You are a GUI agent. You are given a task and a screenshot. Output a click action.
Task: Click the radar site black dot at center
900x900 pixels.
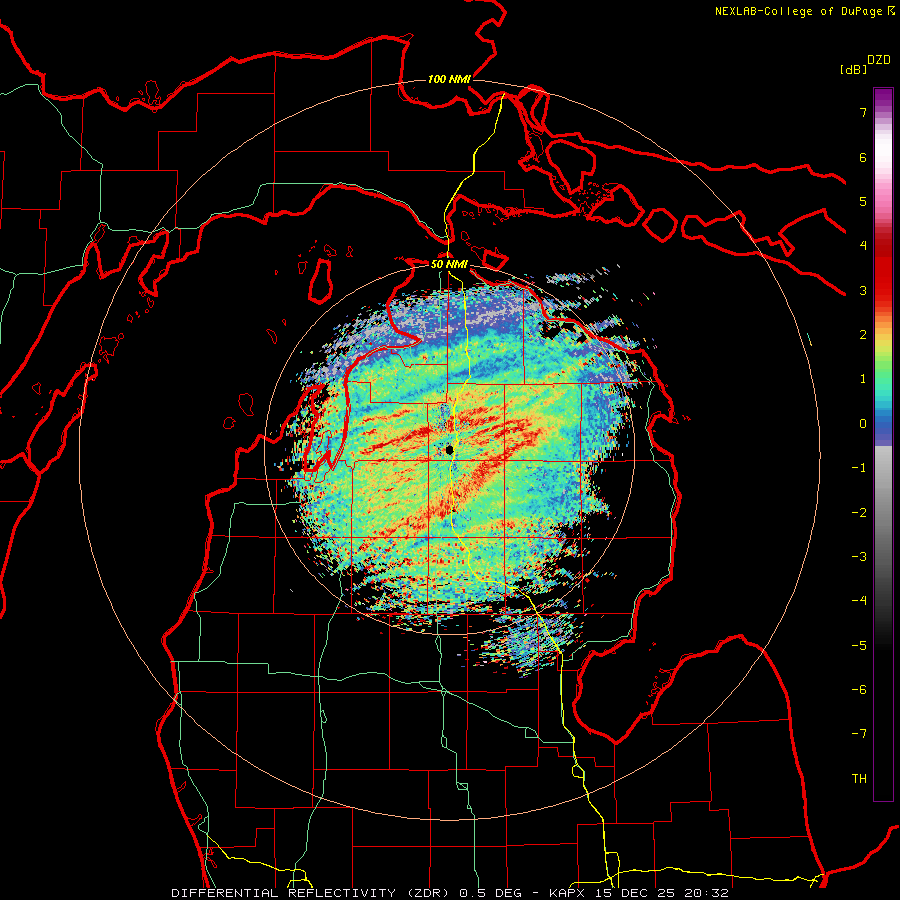tap(450, 450)
